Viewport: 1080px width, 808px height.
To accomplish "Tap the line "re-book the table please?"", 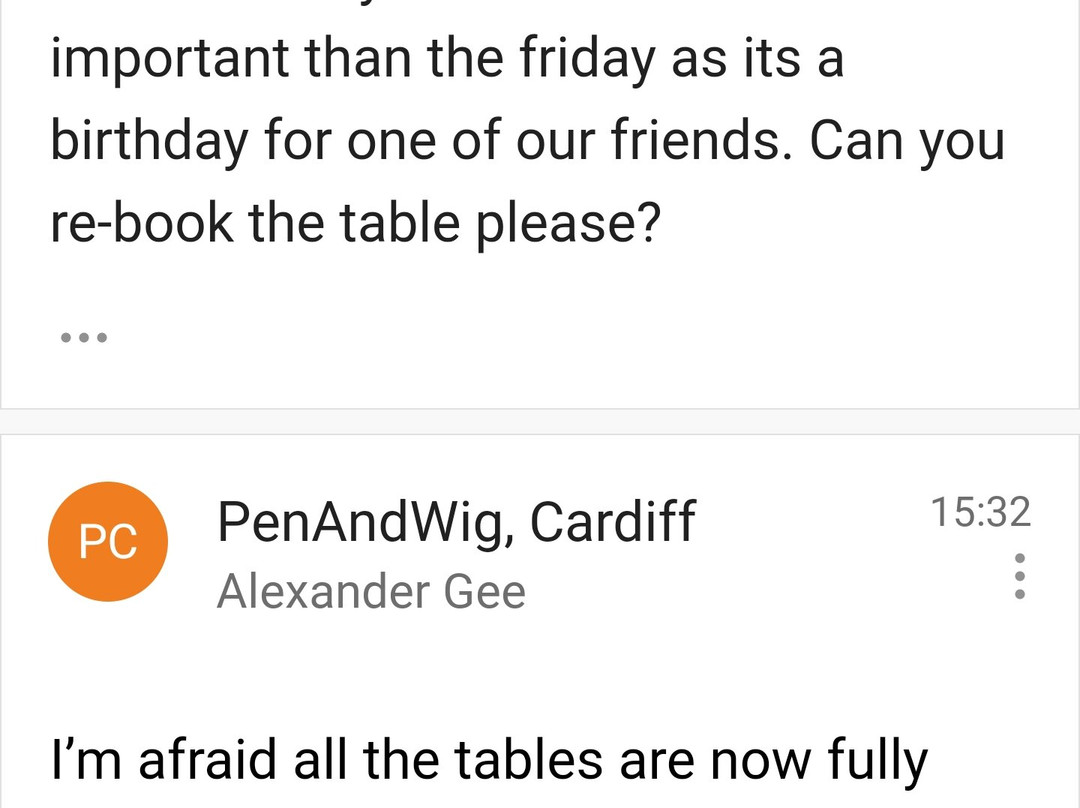I will (356, 222).
